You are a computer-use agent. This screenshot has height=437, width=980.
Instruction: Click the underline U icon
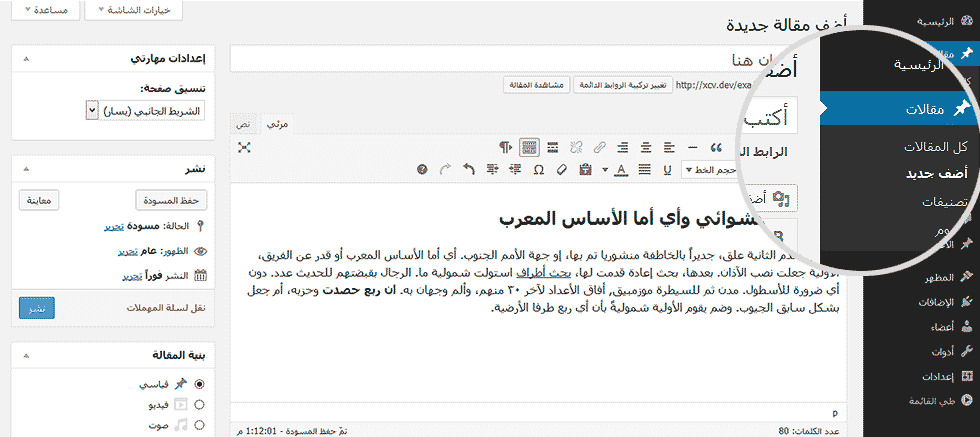tap(667, 169)
